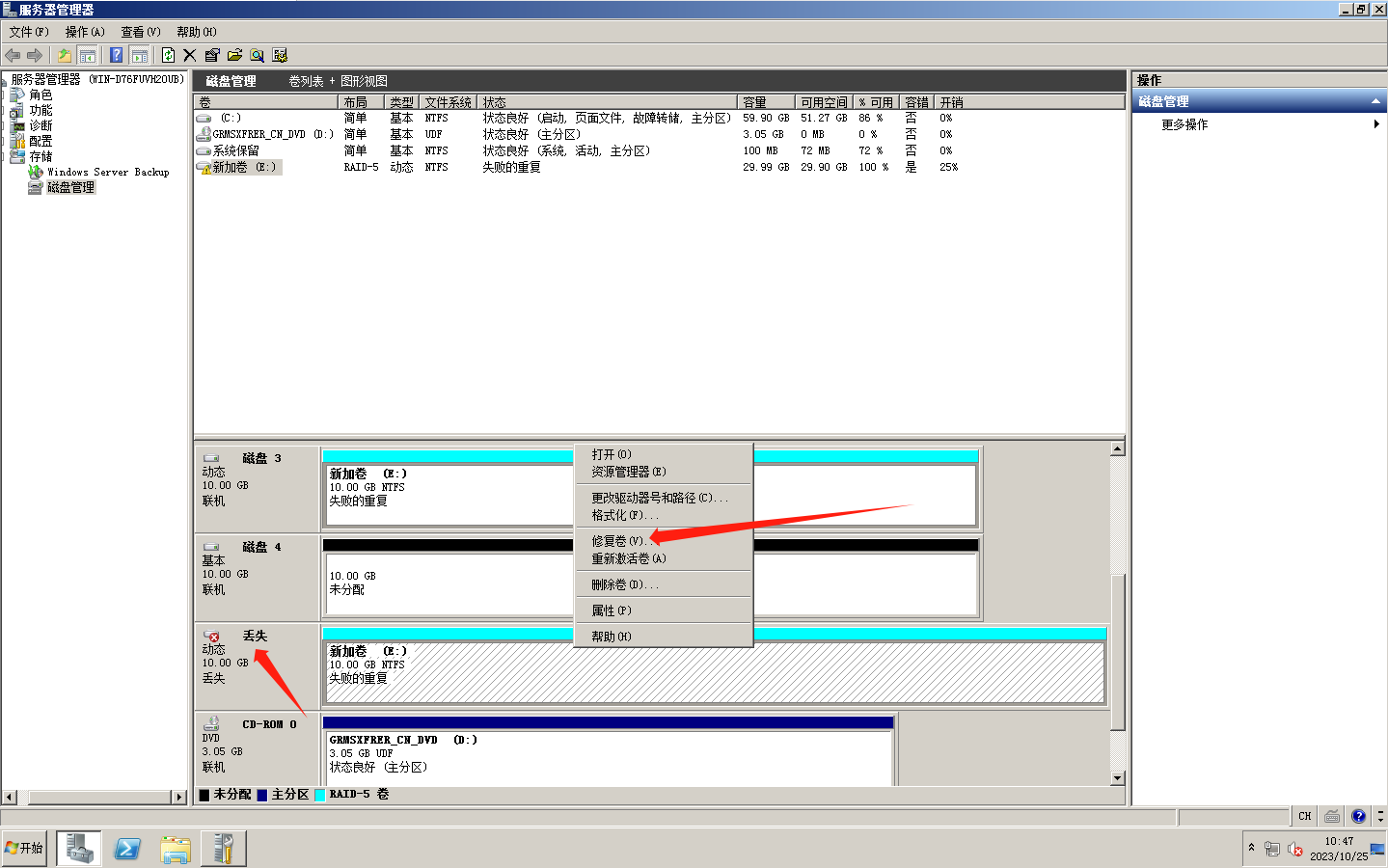Viewport: 1388px width, 868px height.
Task: Toggle the action pane toolbar icon
Action: point(139,55)
